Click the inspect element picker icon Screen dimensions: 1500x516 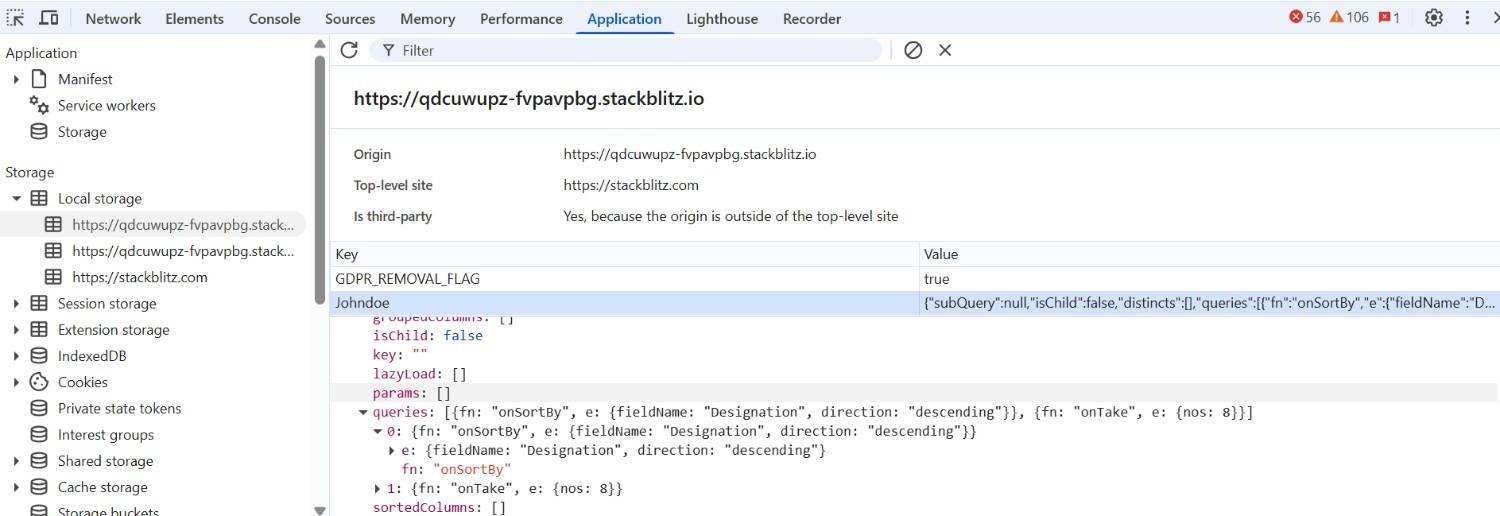point(16,18)
